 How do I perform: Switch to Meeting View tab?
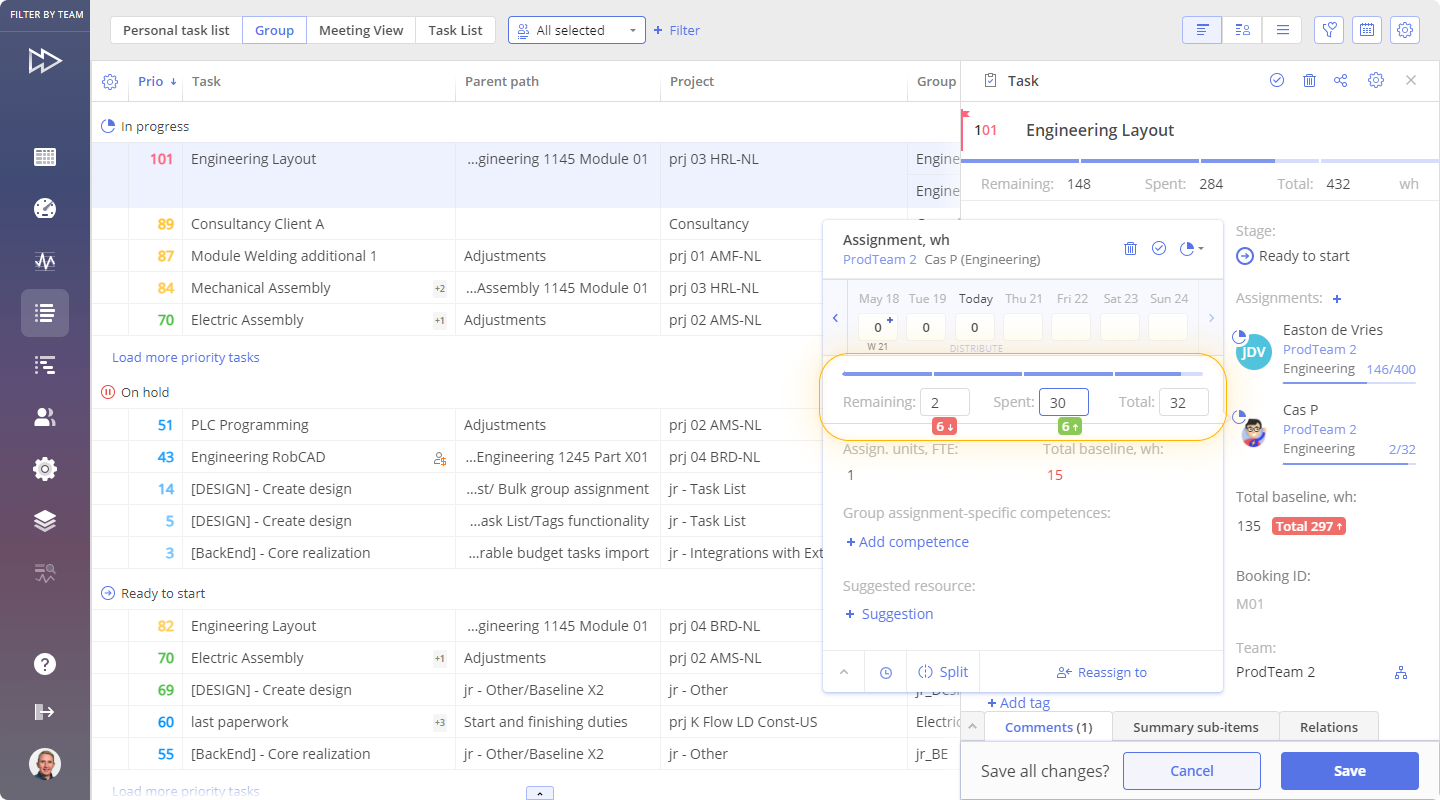coord(361,30)
